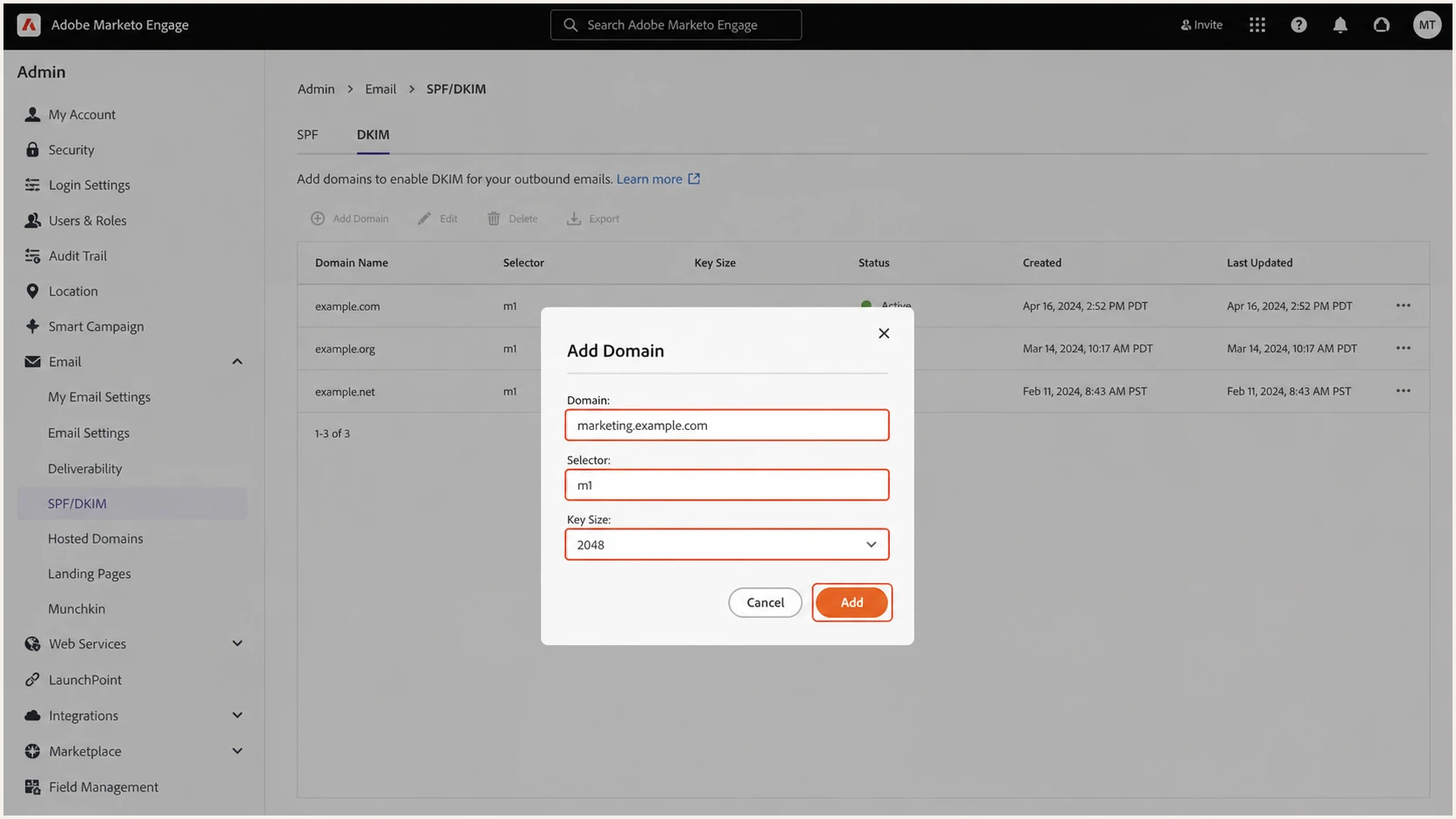Click the Domain input field
Image resolution: width=1456 pixels, height=819 pixels.
point(727,426)
